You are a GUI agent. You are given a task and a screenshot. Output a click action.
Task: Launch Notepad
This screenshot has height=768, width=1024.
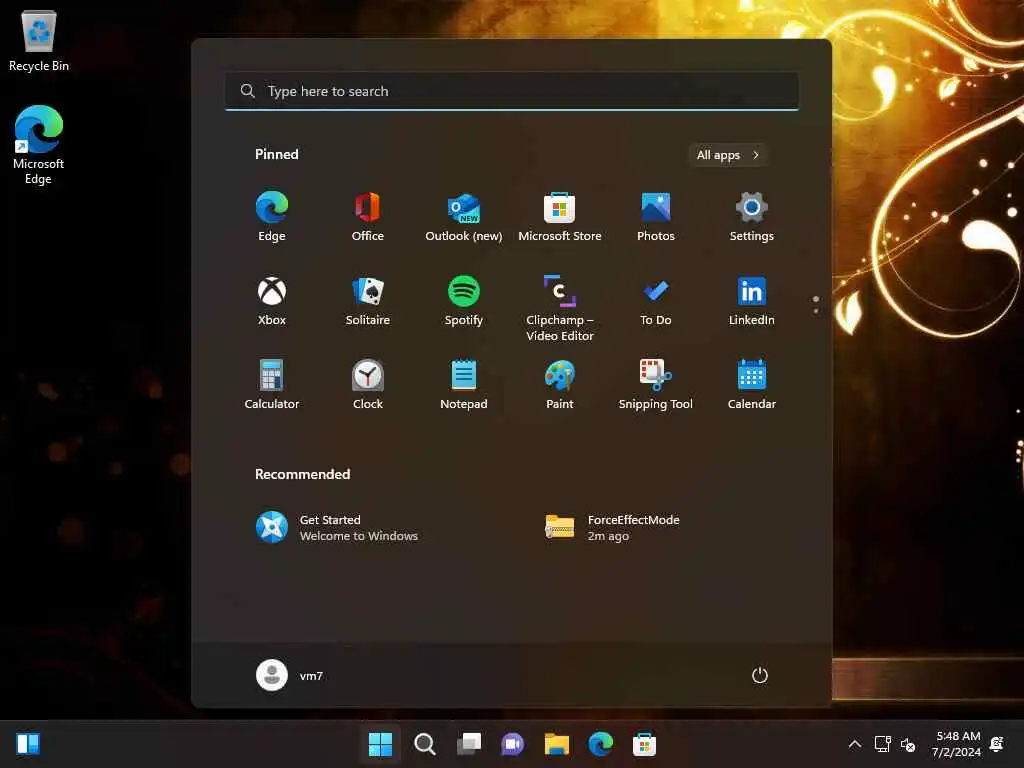coord(464,385)
